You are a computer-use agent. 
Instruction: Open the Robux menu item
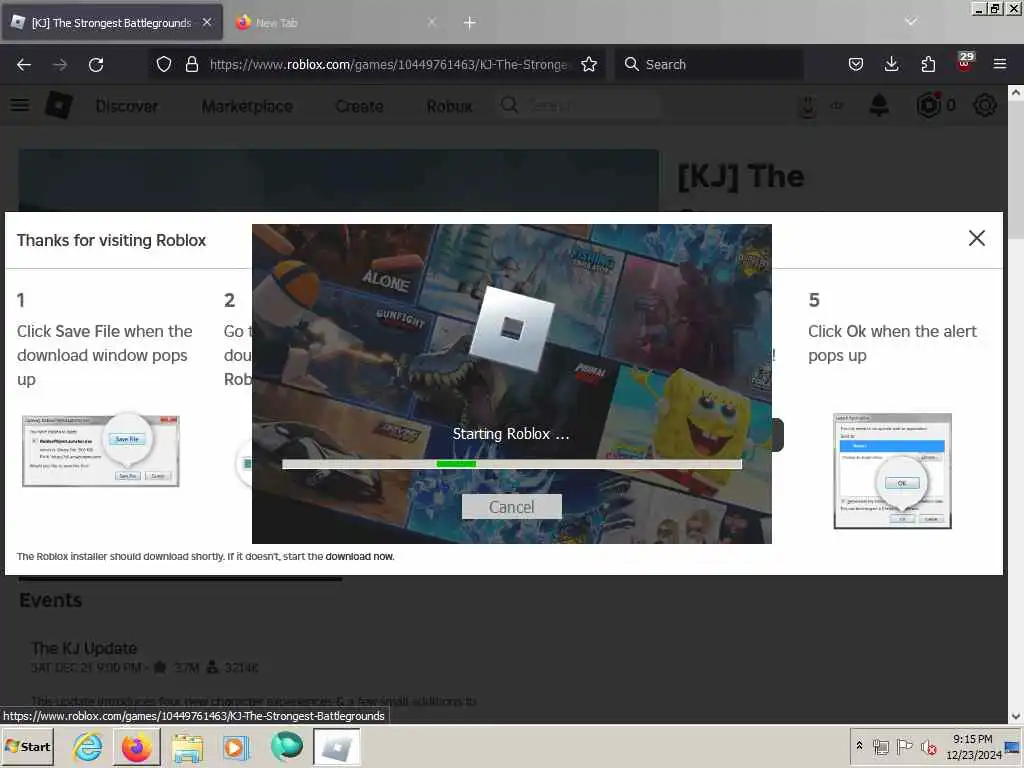[x=449, y=106]
